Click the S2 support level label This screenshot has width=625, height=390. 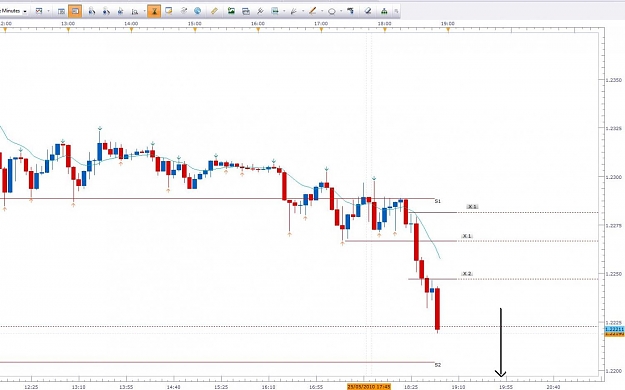(438, 365)
